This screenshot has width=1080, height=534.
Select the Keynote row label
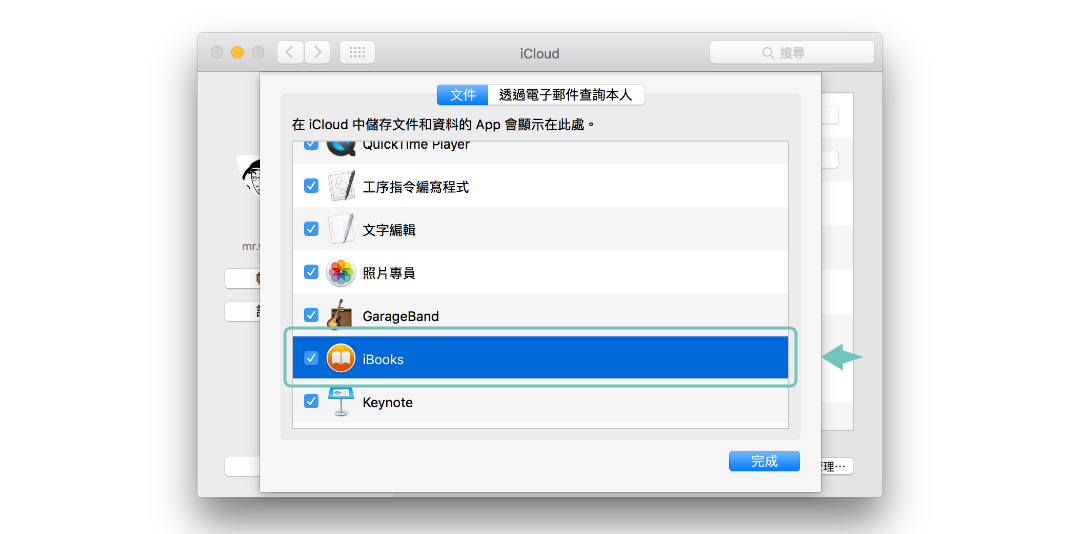coord(388,402)
